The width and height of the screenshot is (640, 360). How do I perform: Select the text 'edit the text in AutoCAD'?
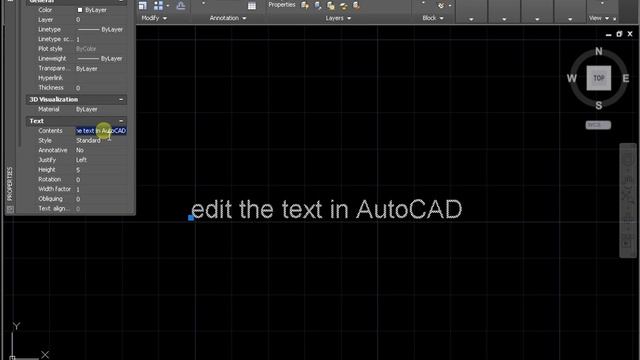(x=327, y=209)
